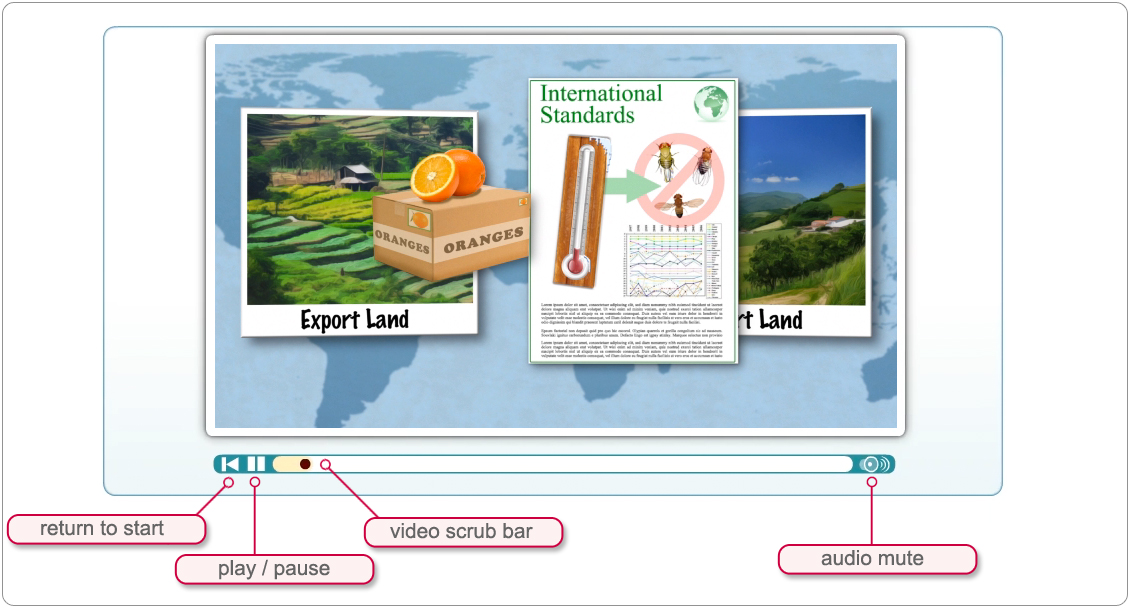Click the dark red scrub bar handle
This screenshot has height=614, width=1133.
coord(305,464)
